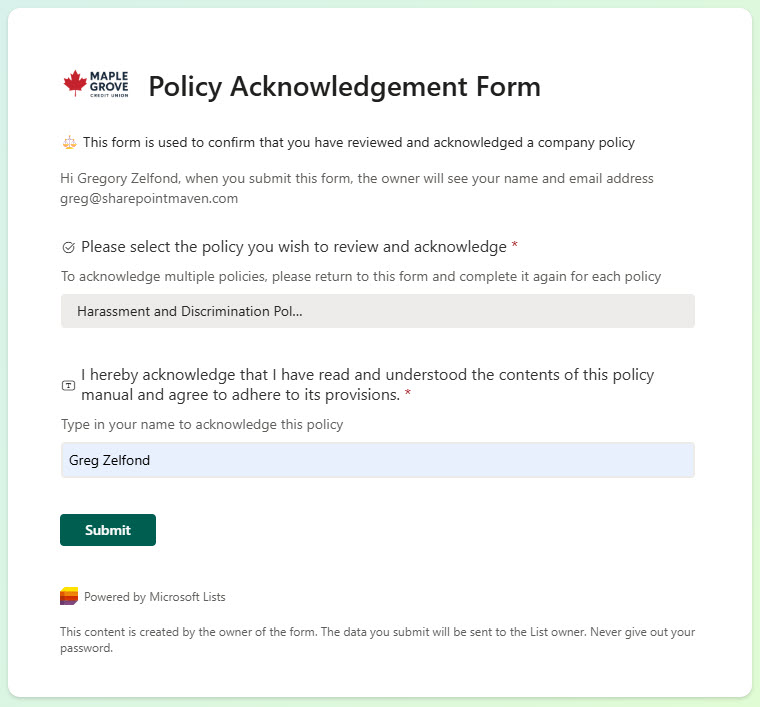760x707 pixels.
Task: Click the greg@sharepointmaven.com email address
Action: coord(149,198)
